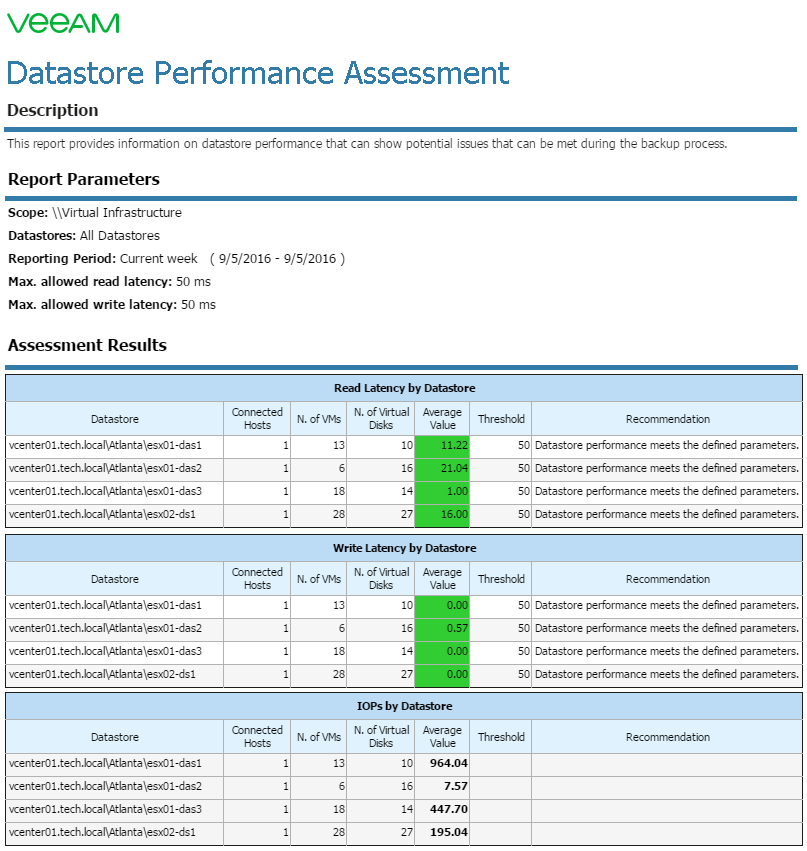Click the IOPs average value 195.04
807x851 pixels.
click(448, 833)
